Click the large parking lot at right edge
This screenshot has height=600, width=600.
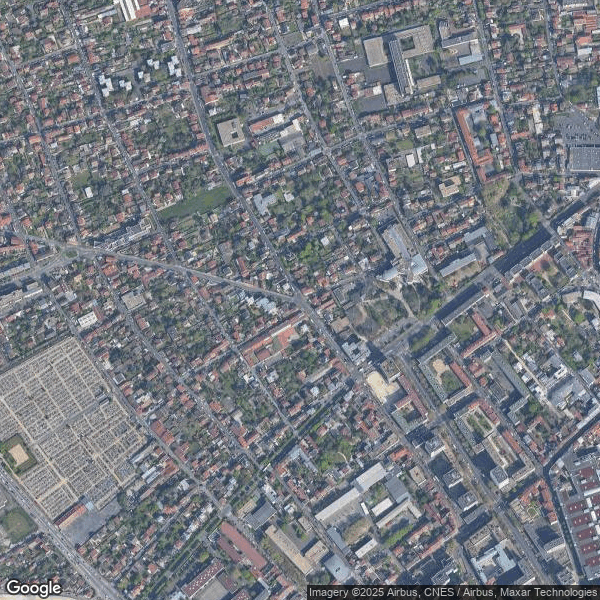(580, 129)
